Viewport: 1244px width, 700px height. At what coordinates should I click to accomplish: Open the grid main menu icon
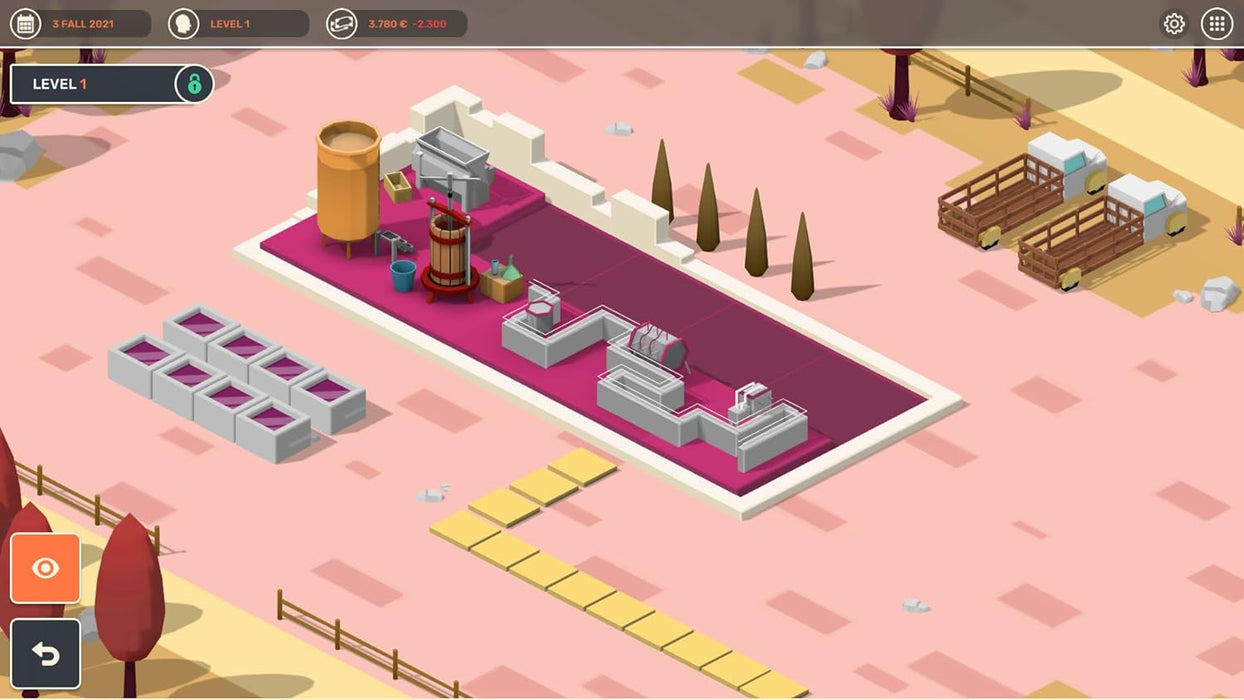pos(1218,22)
